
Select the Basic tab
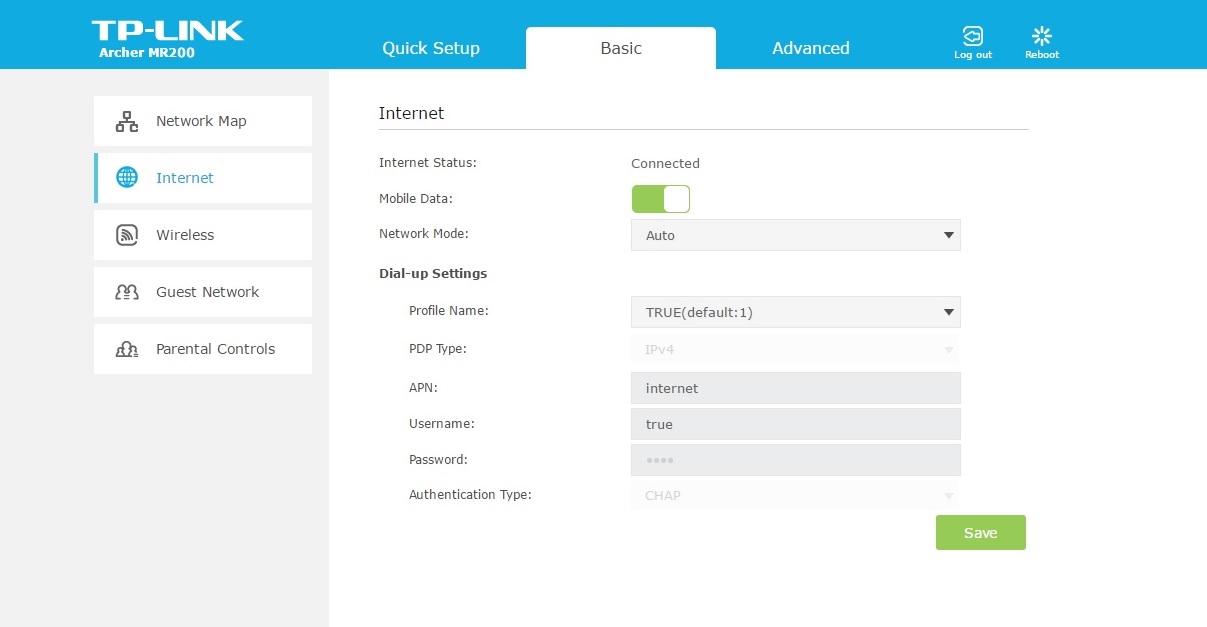620,48
